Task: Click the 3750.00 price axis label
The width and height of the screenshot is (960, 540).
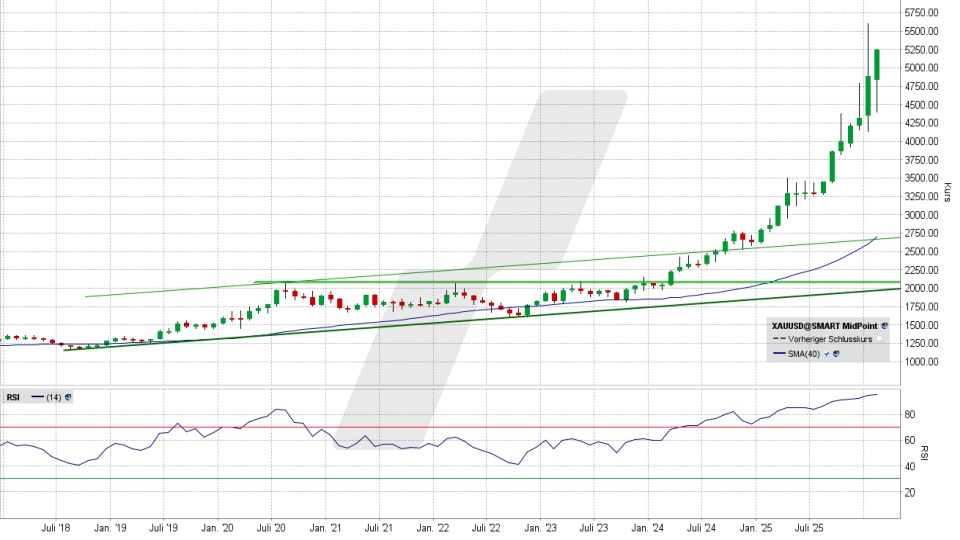Action: pos(921,160)
